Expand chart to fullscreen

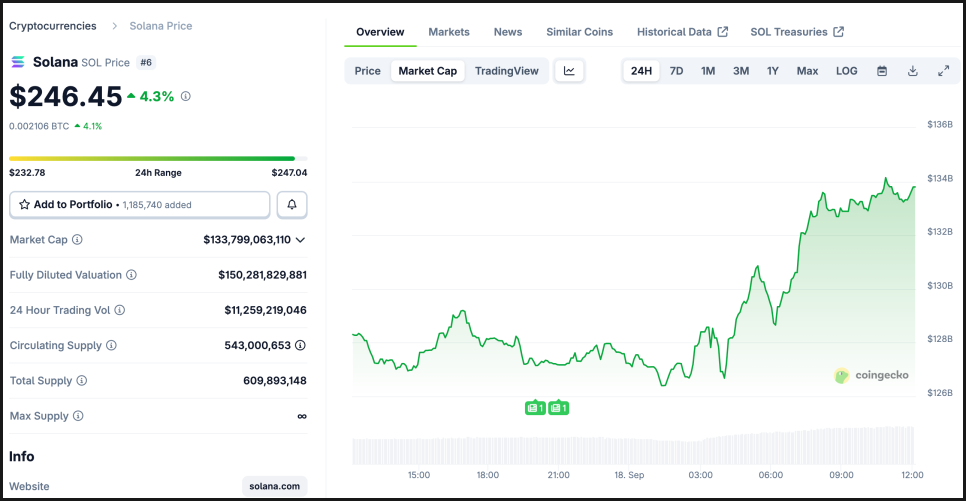[943, 71]
